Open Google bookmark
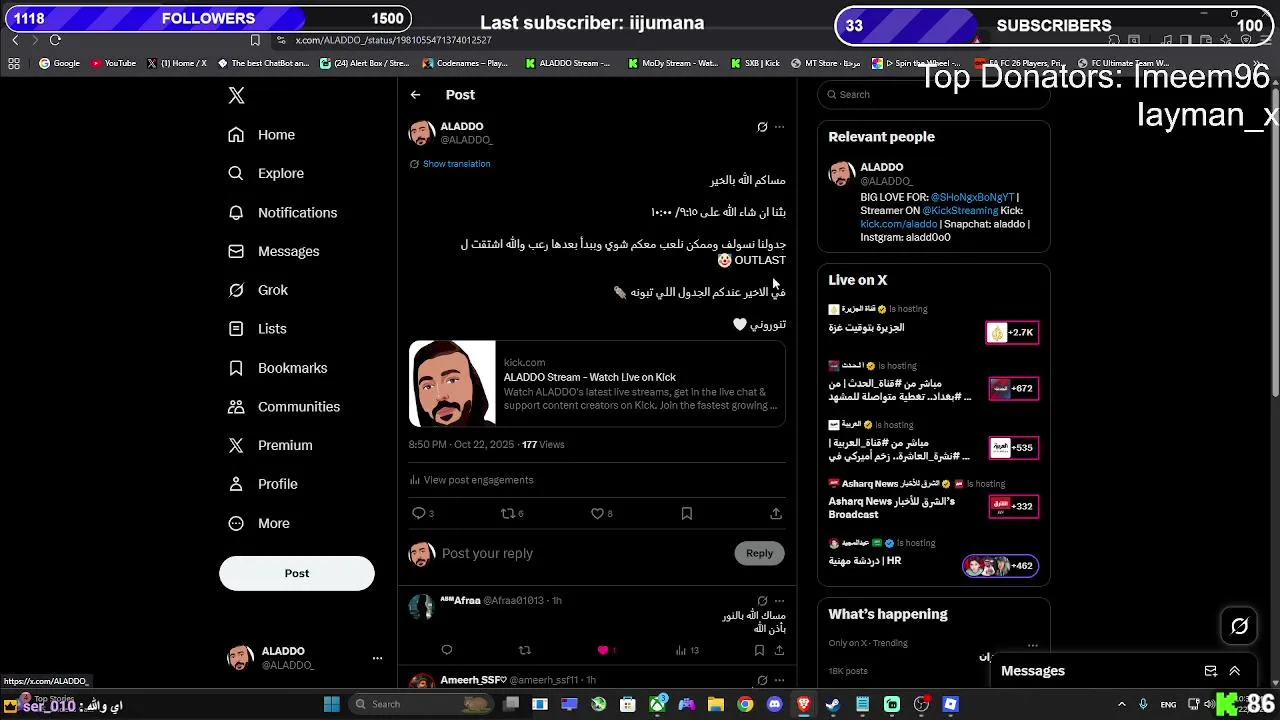The image size is (1280, 720). pyautogui.click(x=59, y=63)
